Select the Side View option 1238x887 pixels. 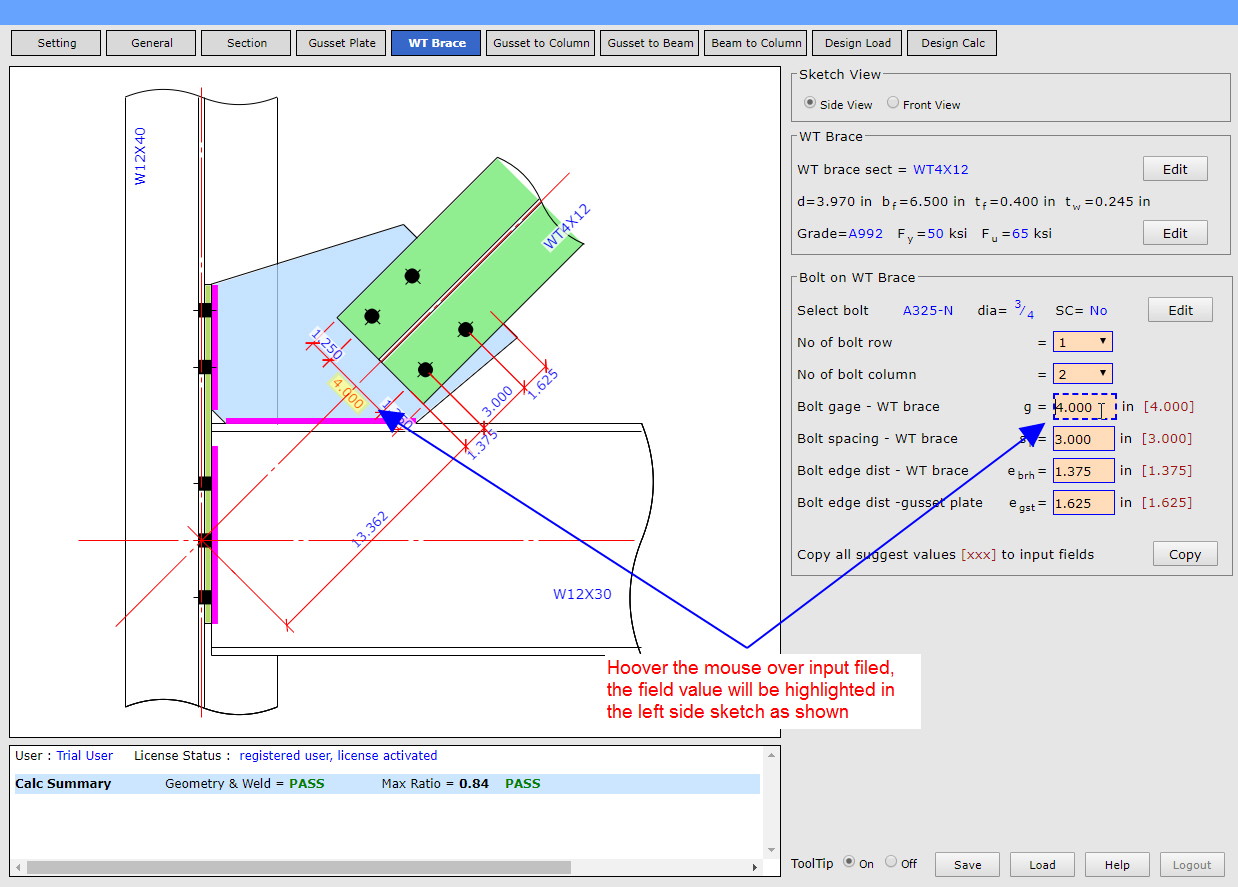click(809, 102)
